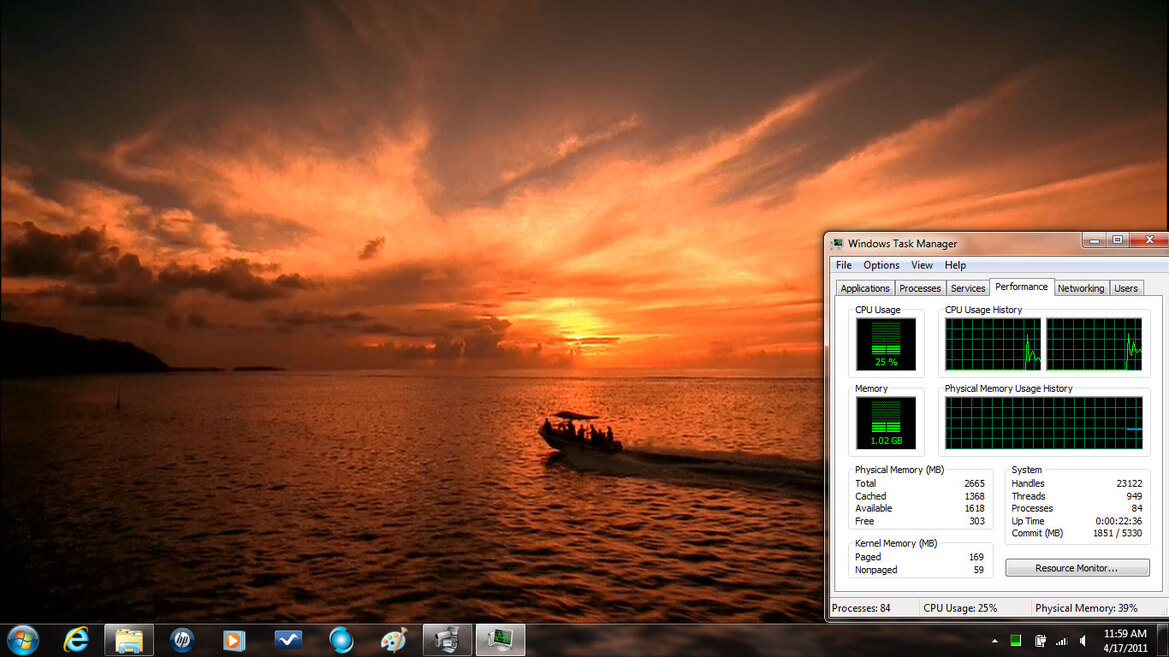The width and height of the screenshot is (1169, 657).
Task: Click the 'Physical Memory (MB)' group heading
Action: pyautogui.click(x=899, y=470)
